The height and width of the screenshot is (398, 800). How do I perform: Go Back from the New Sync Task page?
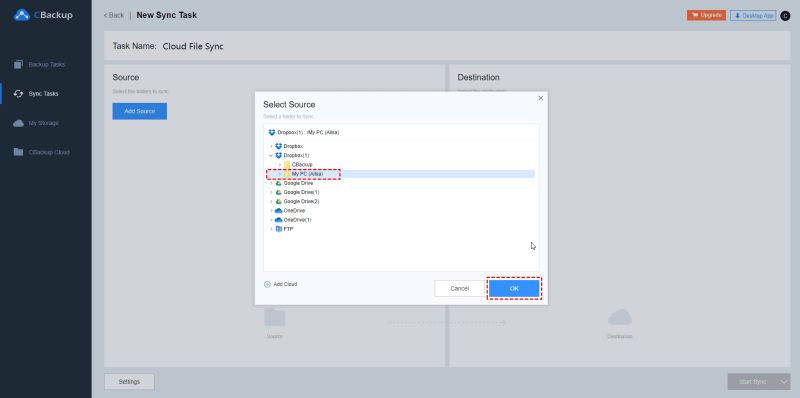point(114,15)
